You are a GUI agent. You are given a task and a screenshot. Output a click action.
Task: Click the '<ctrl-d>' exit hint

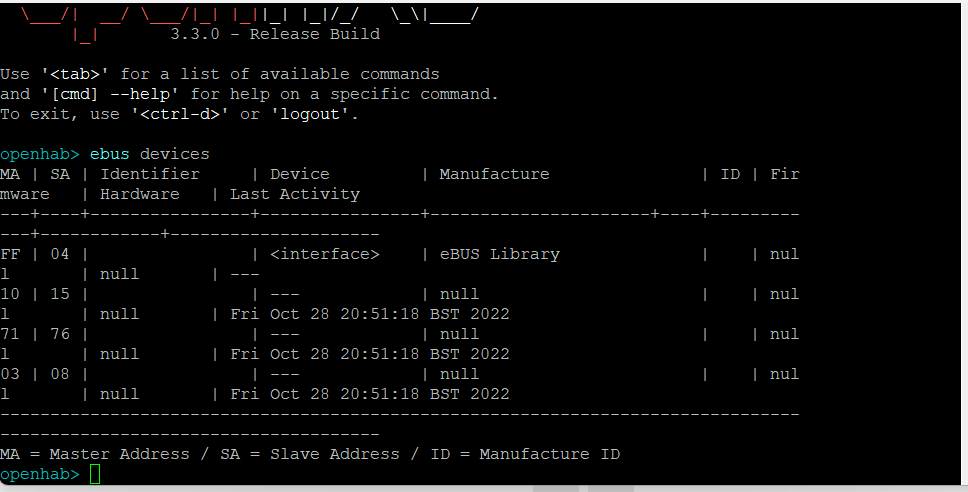[180, 114]
